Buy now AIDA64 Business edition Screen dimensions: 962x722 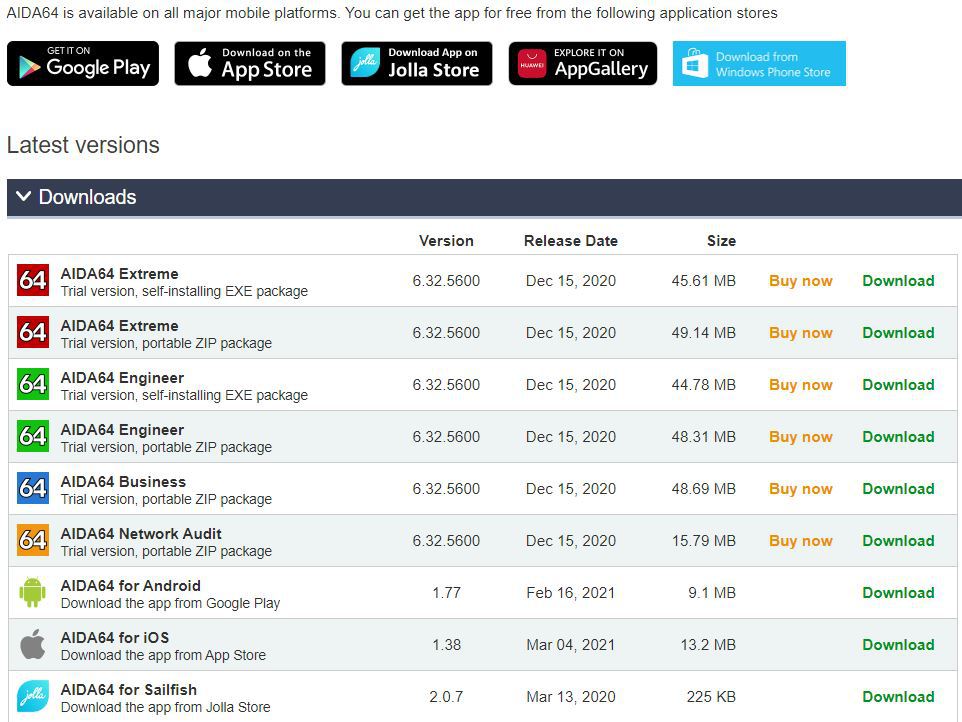point(801,489)
